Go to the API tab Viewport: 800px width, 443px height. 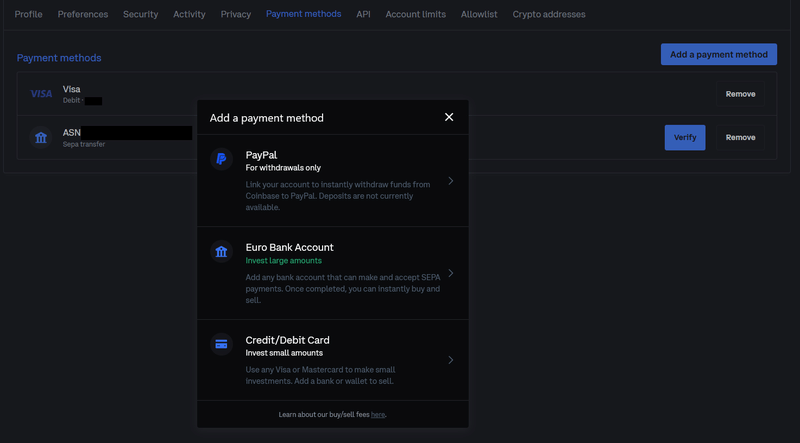coord(363,14)
